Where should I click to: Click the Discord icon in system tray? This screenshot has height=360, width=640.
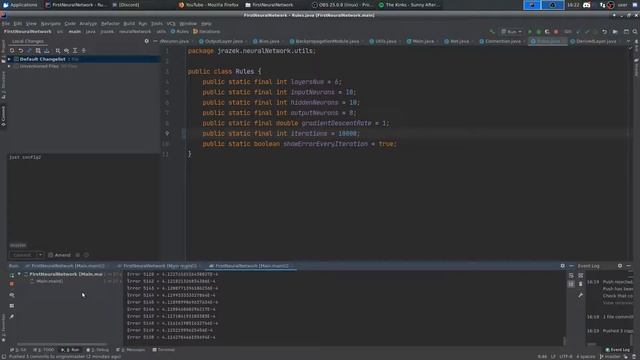[x=587, y=5]
